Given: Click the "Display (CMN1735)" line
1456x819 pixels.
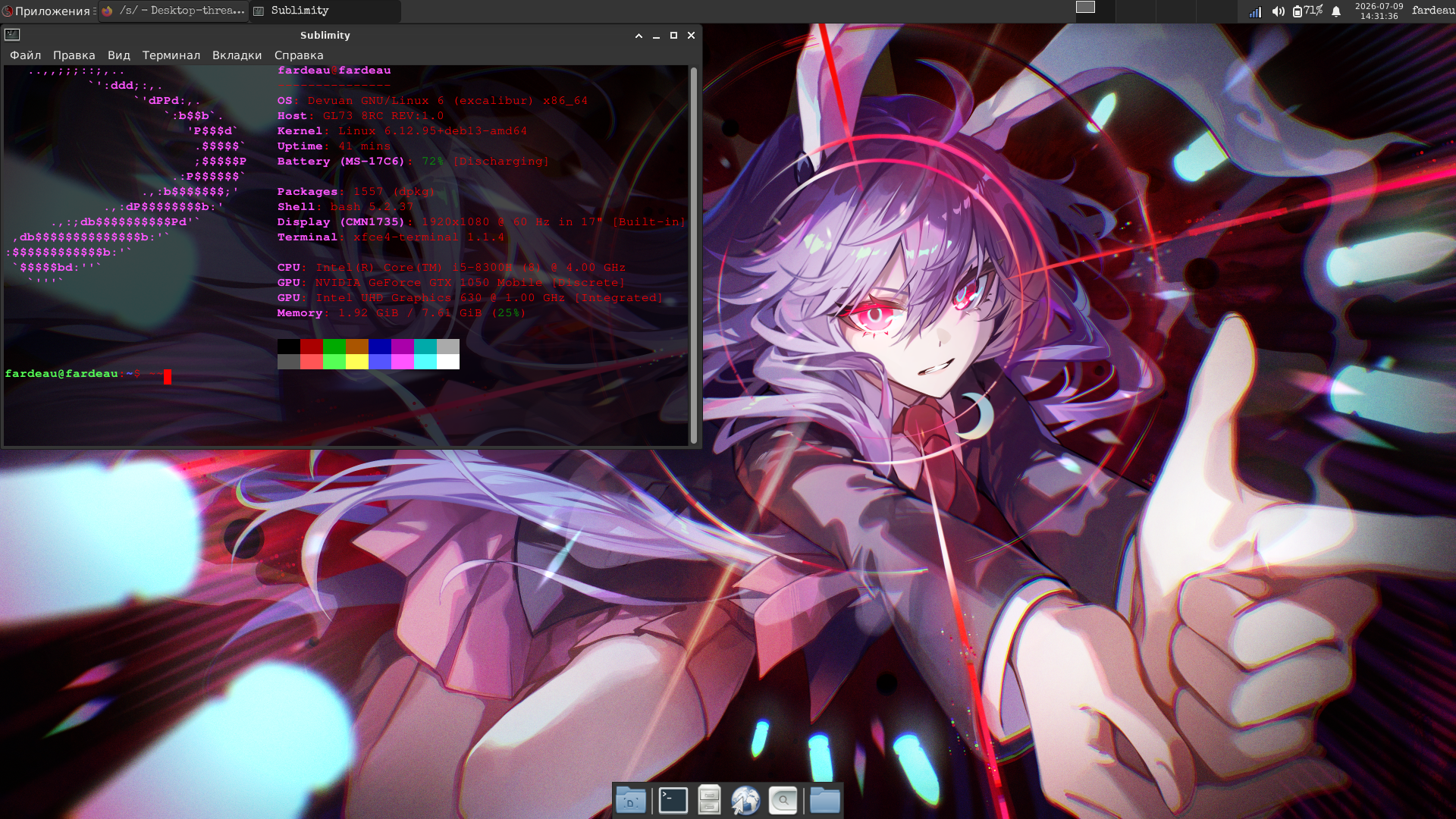Looking at the screenshot, I should (x=482, y=222).
